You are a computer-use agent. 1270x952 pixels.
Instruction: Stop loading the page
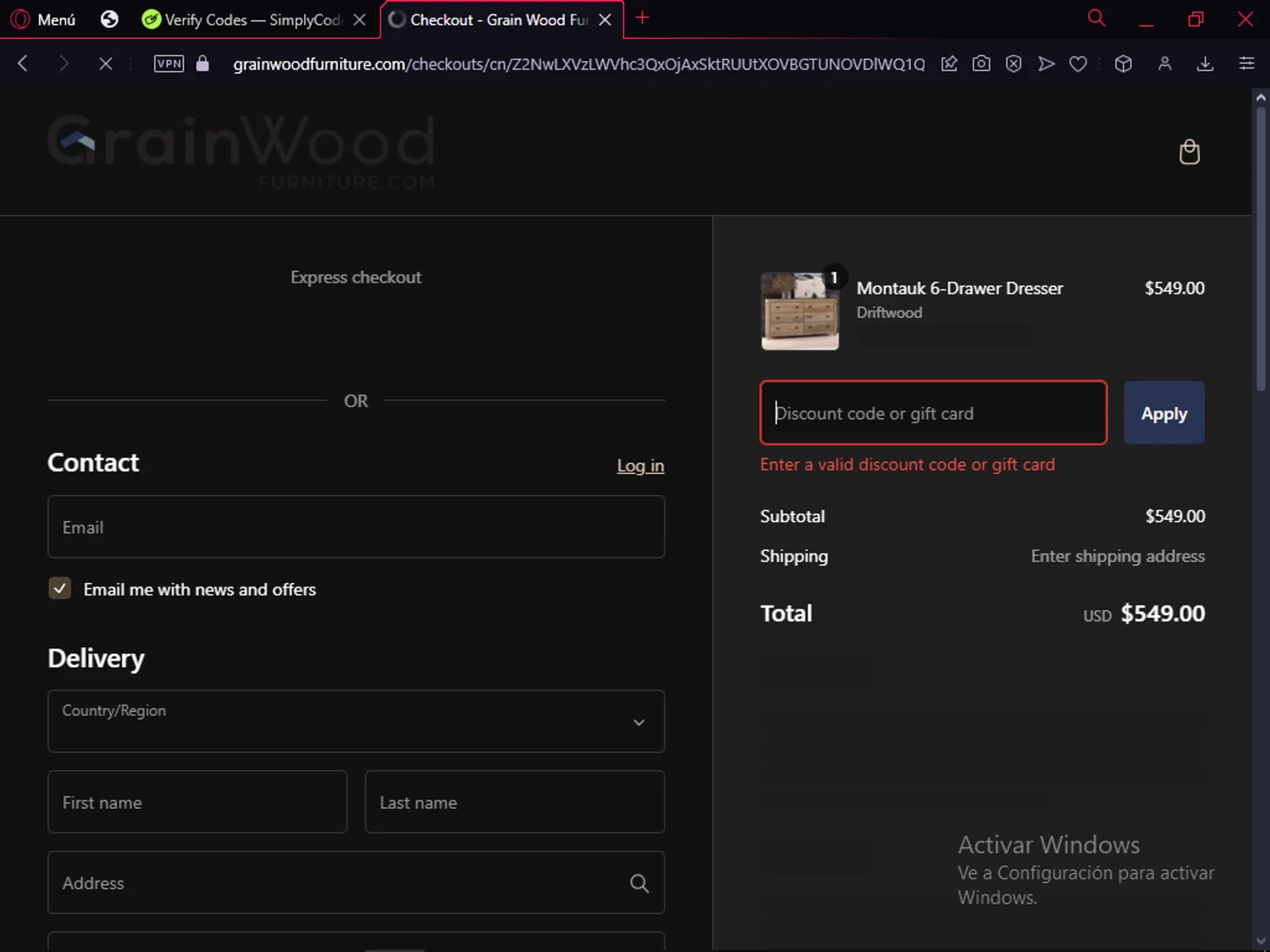[x=105, y=63]
